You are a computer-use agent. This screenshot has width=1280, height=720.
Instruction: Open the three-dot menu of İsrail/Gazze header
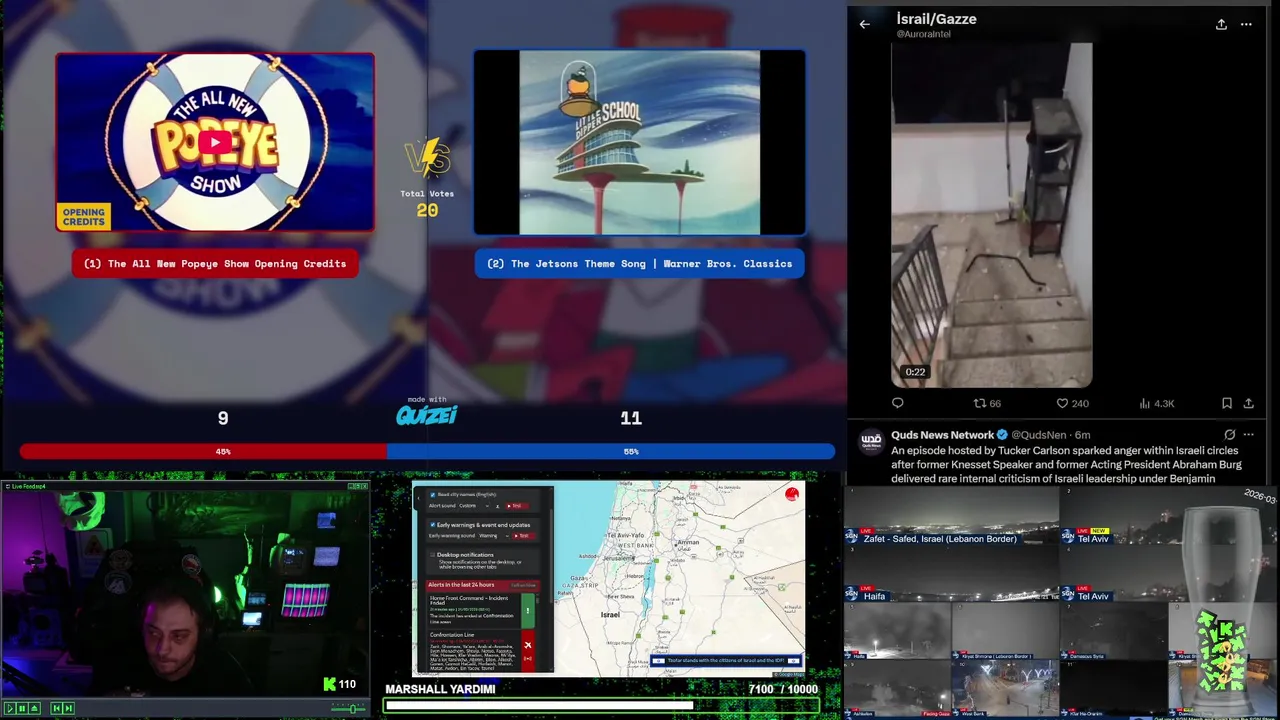click(x=1246, y=24)
